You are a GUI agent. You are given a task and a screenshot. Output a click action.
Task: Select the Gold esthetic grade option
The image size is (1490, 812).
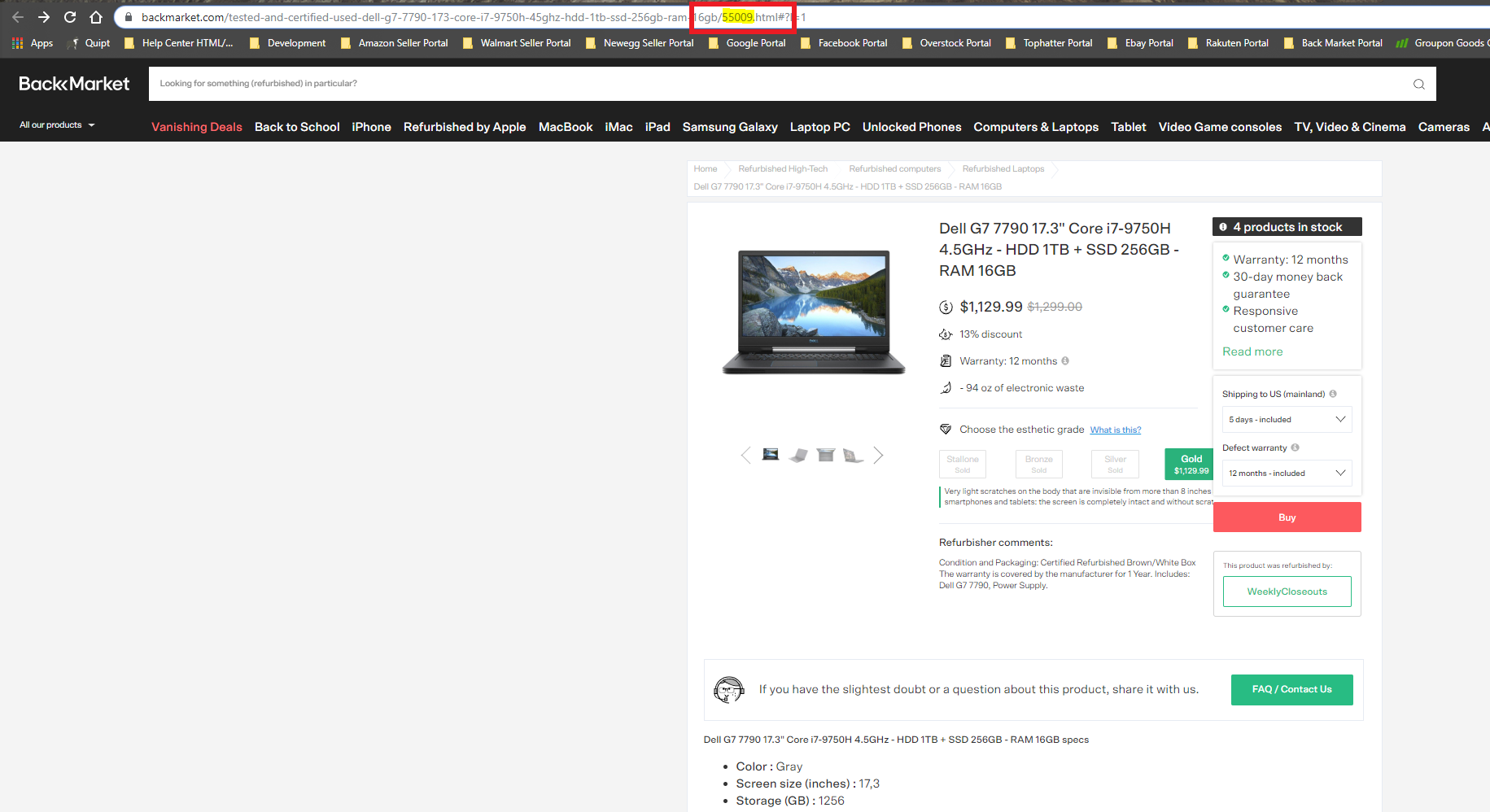(1191, 464)
